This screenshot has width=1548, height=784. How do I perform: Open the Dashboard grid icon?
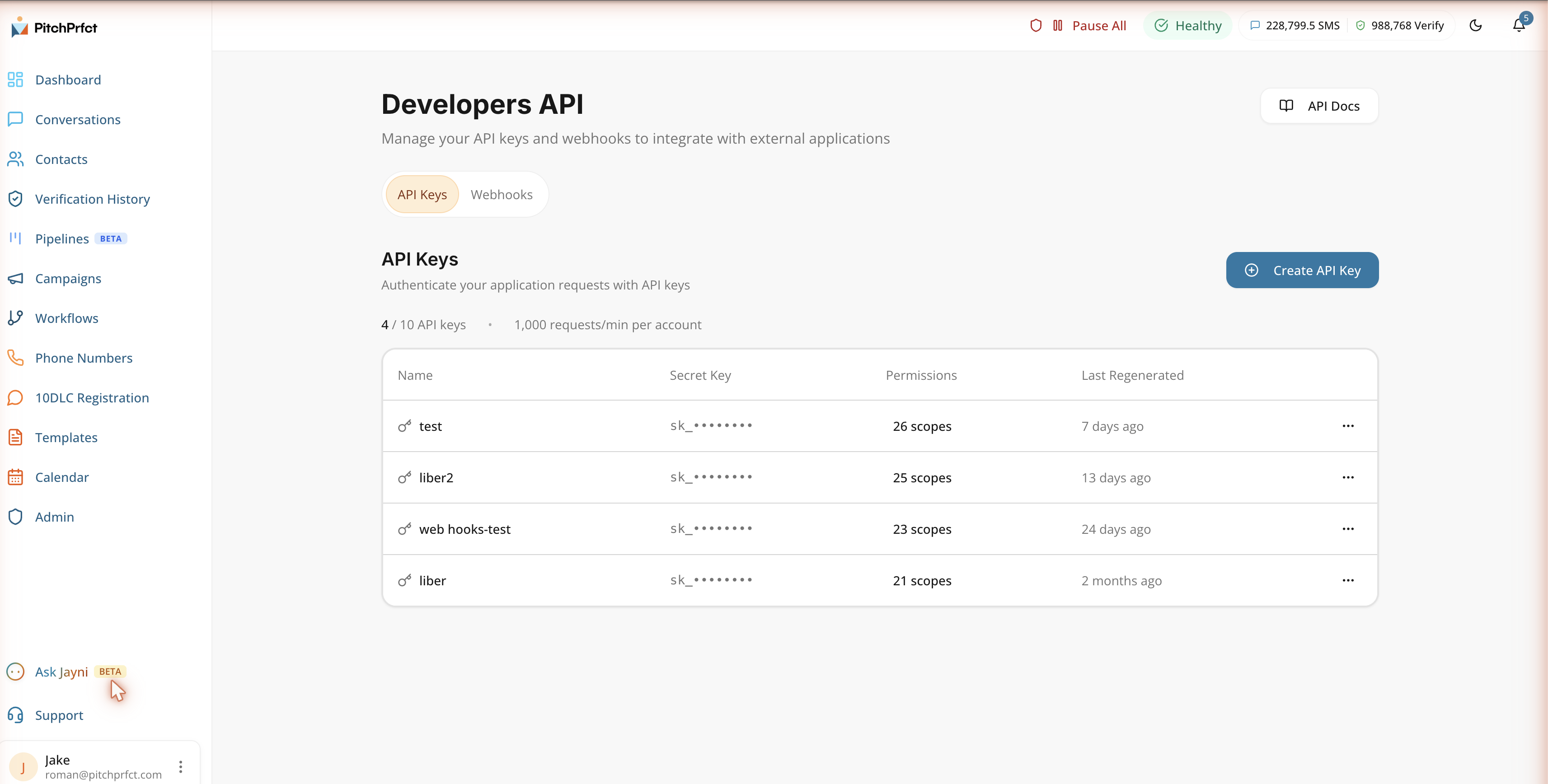point(16,79)
